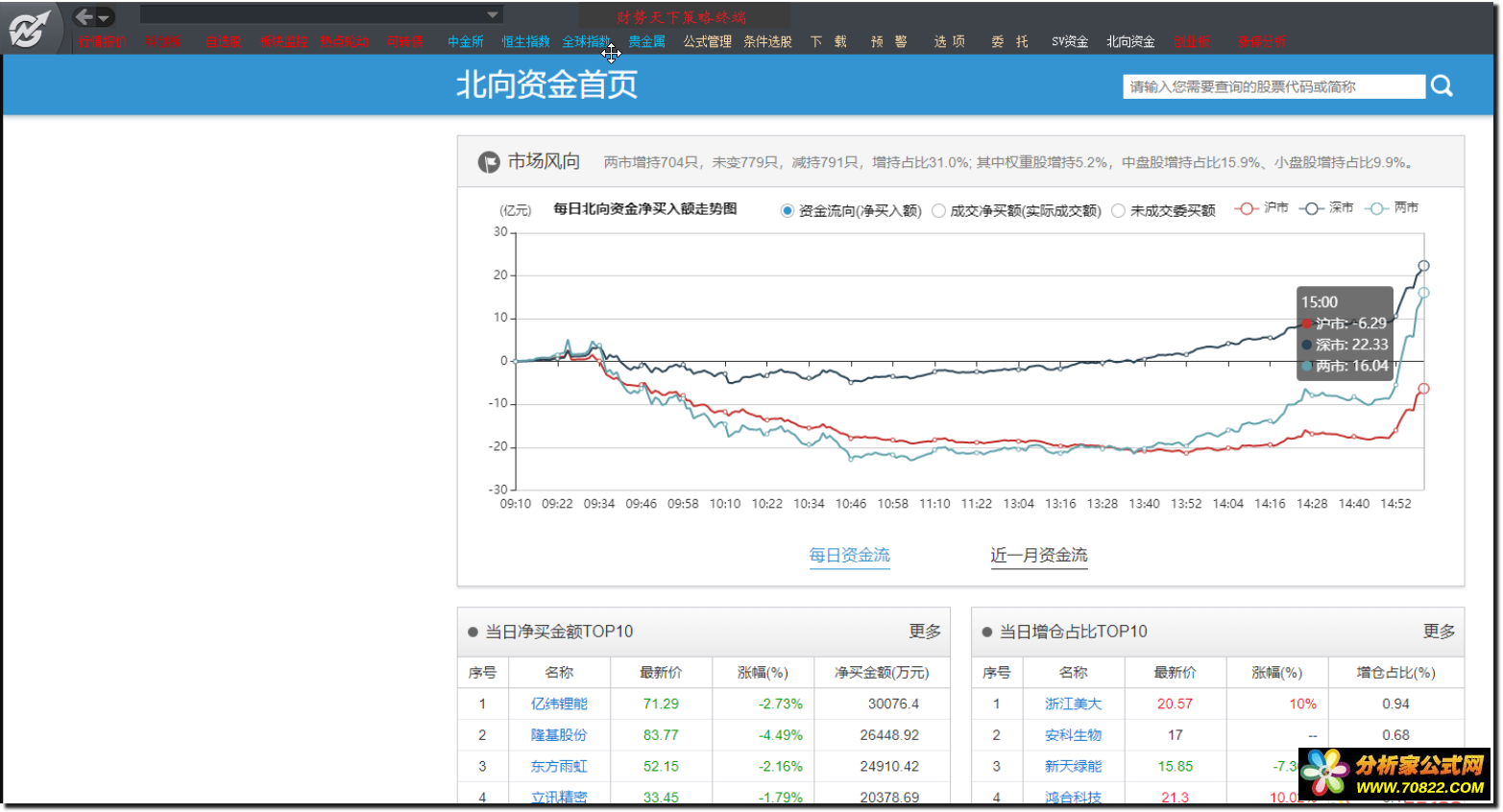Open the back-history dropdown arrow
Screen dimensions: 1503x812
tap(104, 17)
